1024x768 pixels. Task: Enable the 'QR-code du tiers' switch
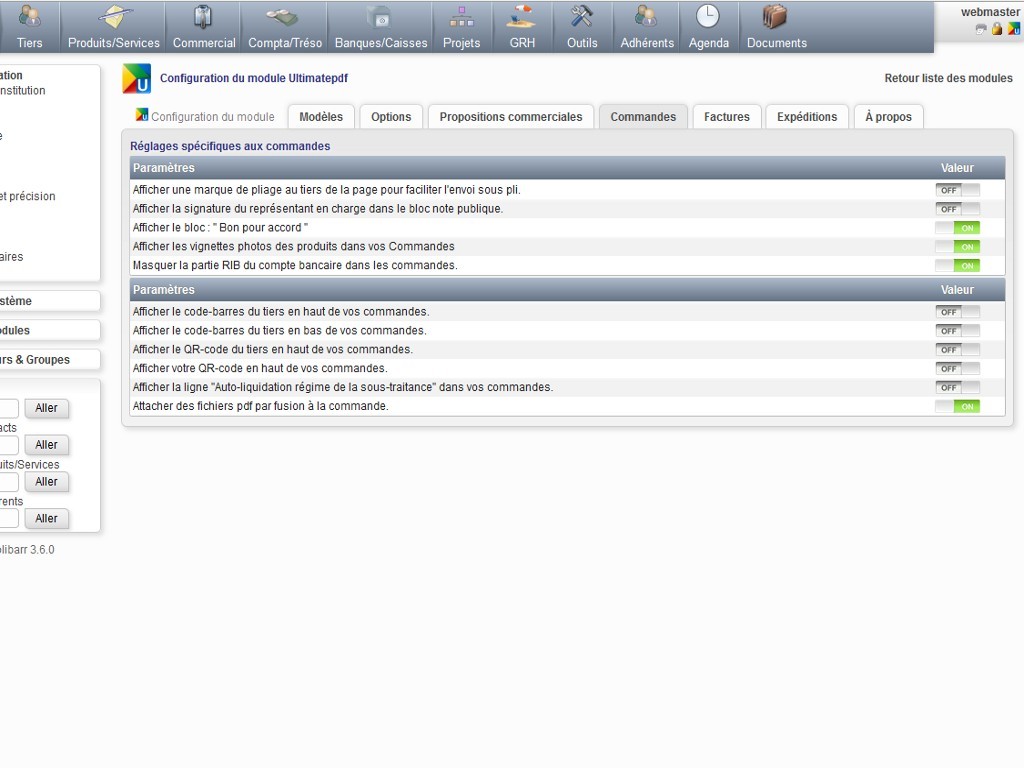click(957, 350)
